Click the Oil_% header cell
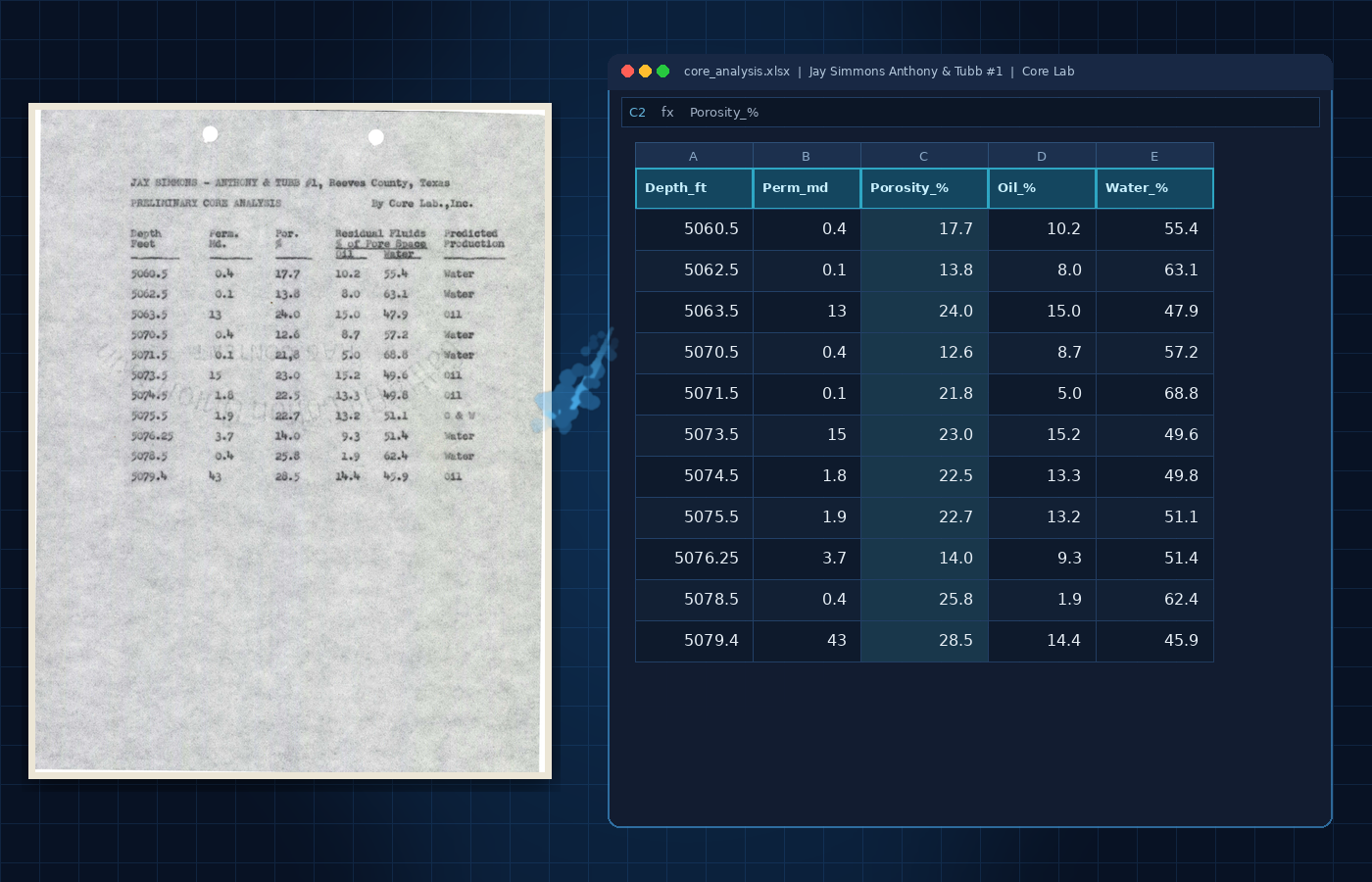This screenshot has width=1372, height=882. click(1042, 188)
